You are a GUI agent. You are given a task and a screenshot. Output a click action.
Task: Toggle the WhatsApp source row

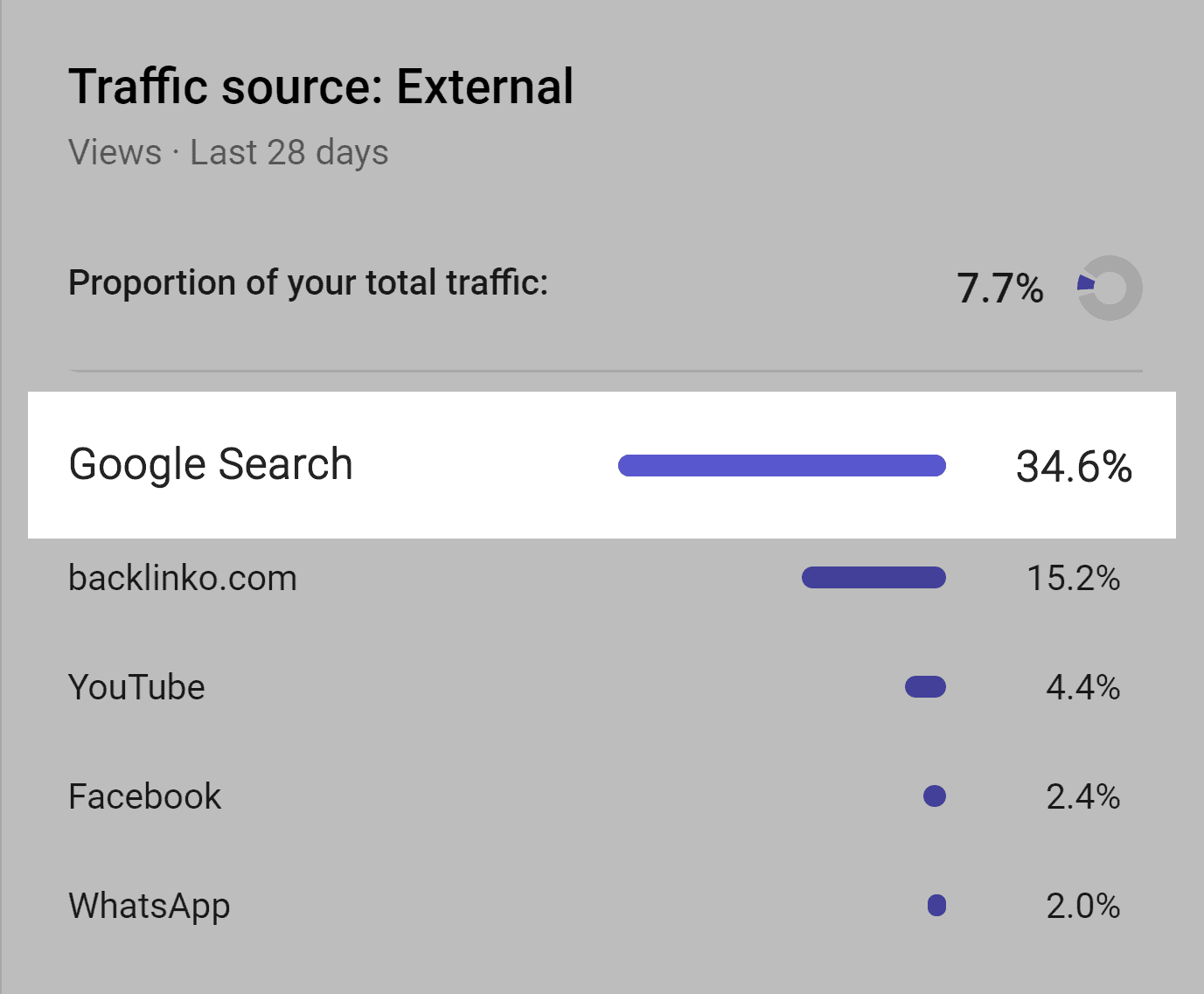click(148, 906)
